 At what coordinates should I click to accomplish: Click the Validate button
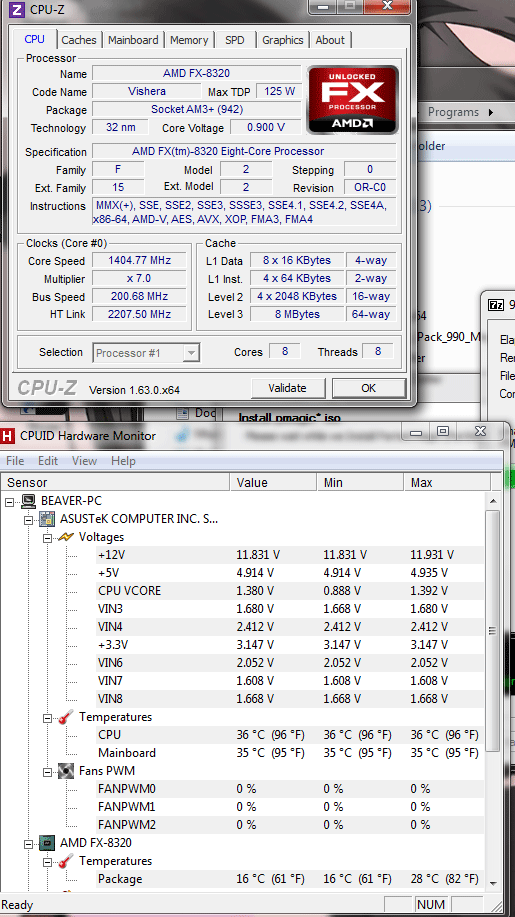(x=287, y=388)
